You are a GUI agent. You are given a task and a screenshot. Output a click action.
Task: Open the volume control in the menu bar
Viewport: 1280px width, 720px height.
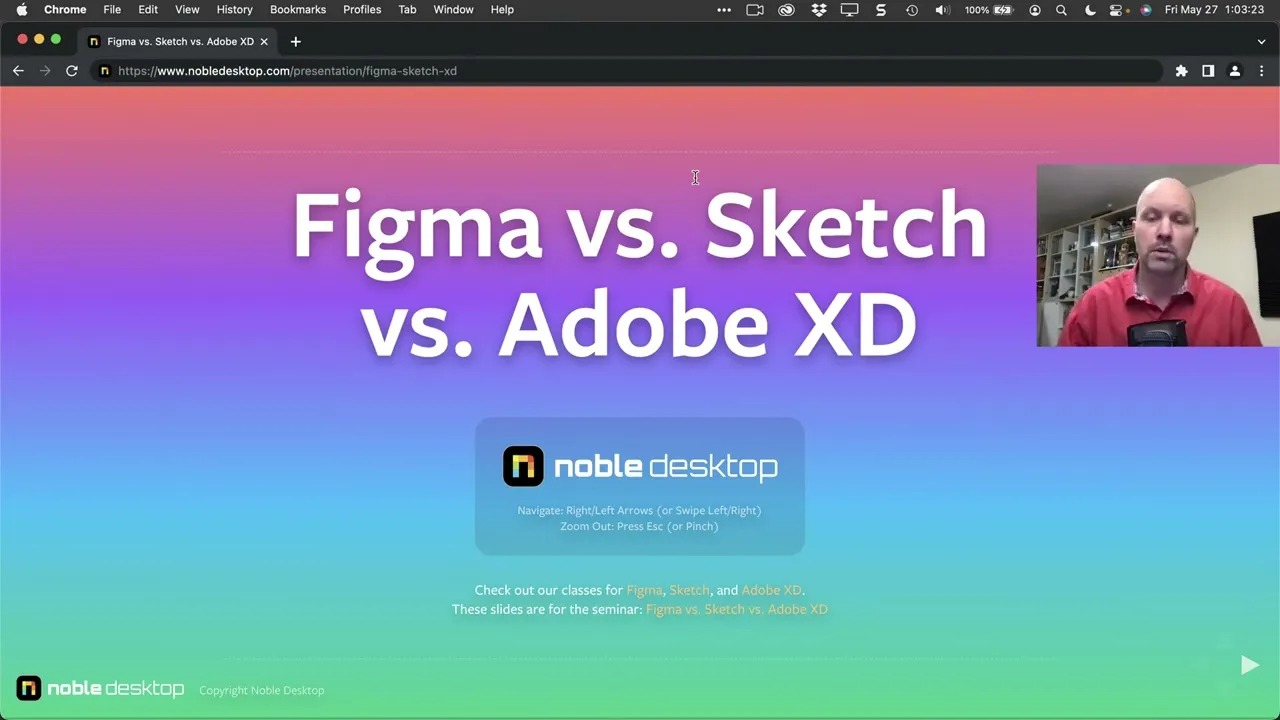point(942,10)
